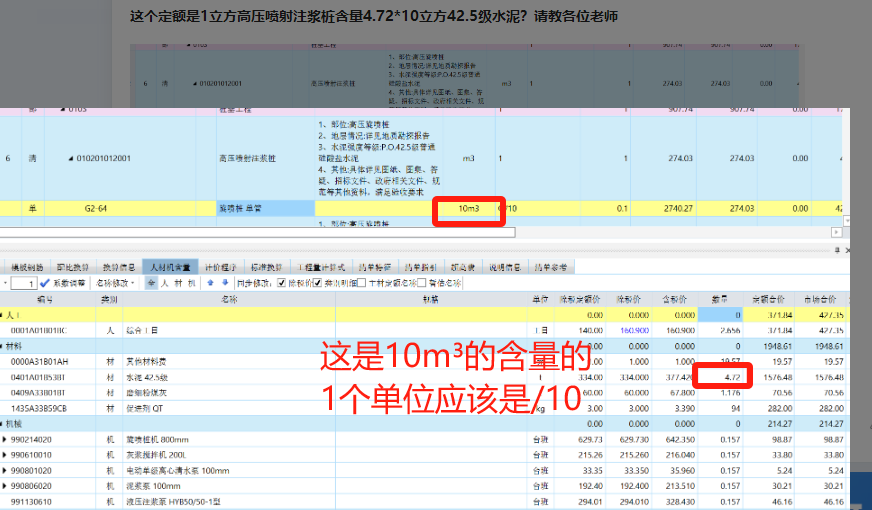Select quota code cell G2-64

pyautogui.click(x=96, y=209)
